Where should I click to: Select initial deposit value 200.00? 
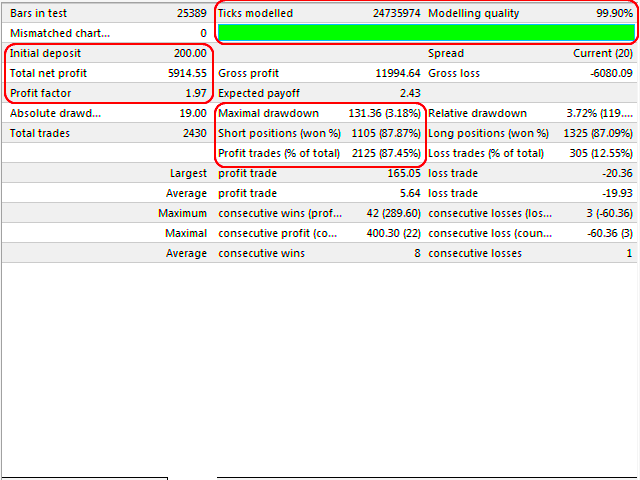click(190, 53)
